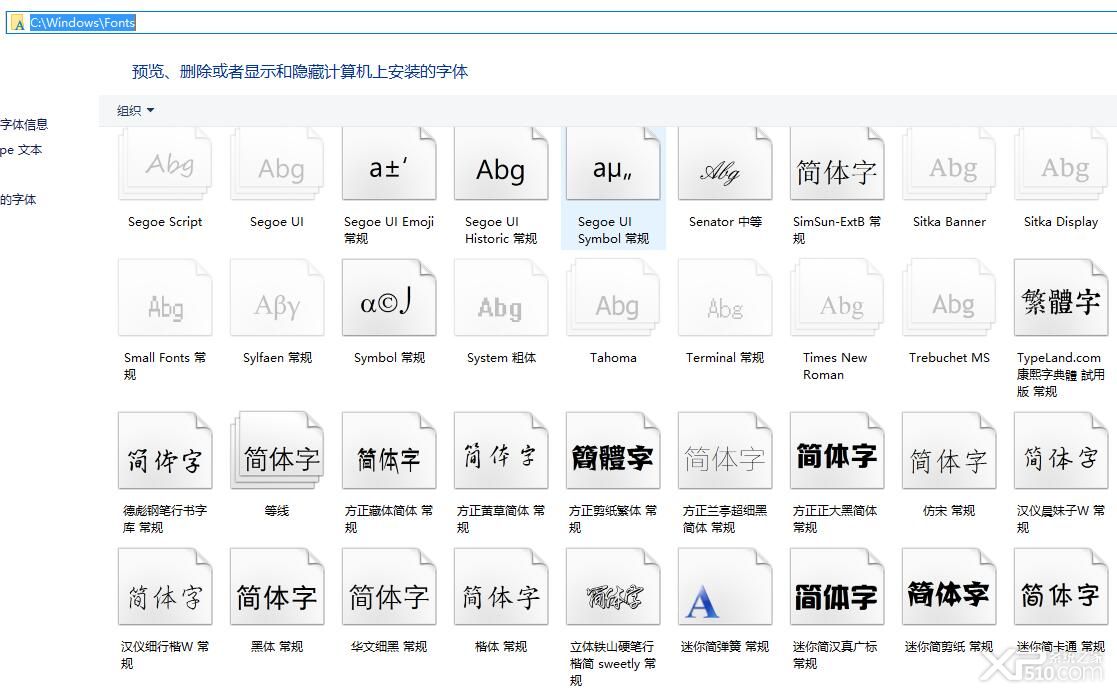Select the Sylfaen 常规 font icon
The width and height of the screenshot is (1117, 695).
(x=276, y=297)
